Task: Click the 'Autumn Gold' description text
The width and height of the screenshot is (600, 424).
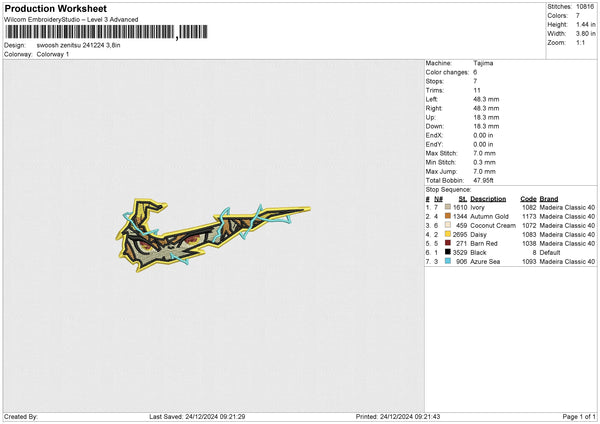Action: point(489,217)
